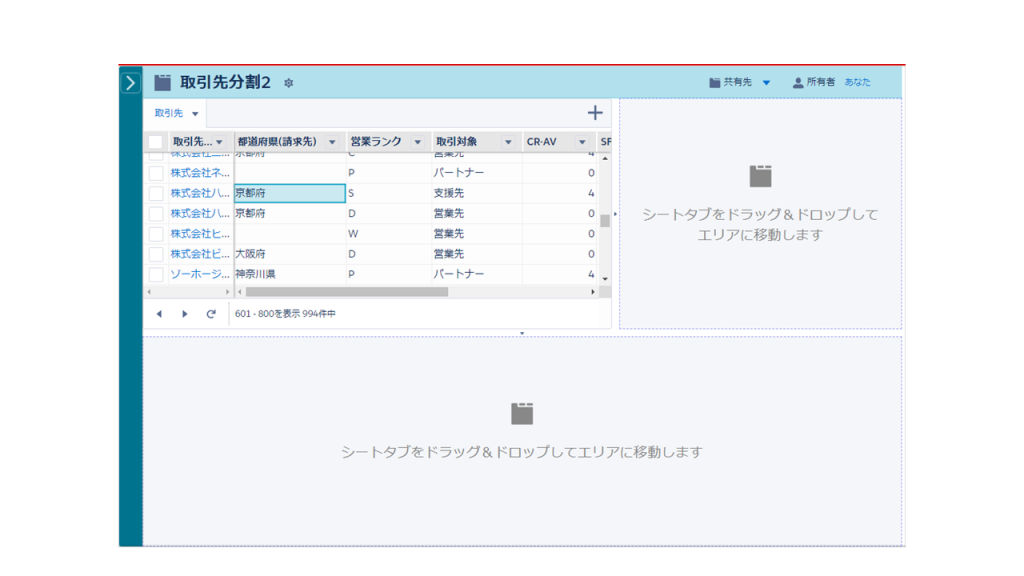Check the 株式会社ハ... row with 支援先
Screen dimensions: 1024x576
(155, 193)
